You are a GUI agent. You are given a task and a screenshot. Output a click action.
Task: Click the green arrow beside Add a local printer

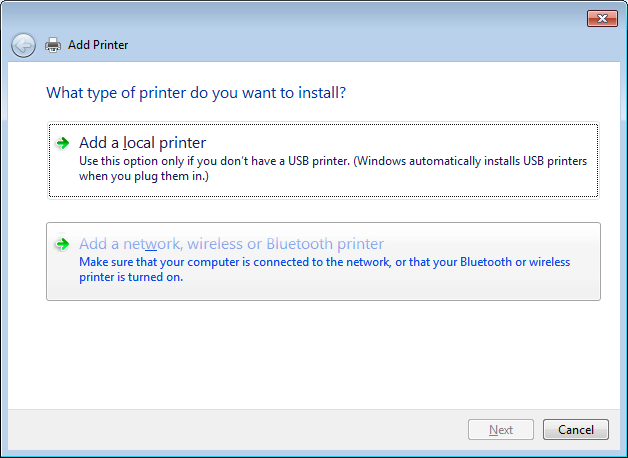63,143
